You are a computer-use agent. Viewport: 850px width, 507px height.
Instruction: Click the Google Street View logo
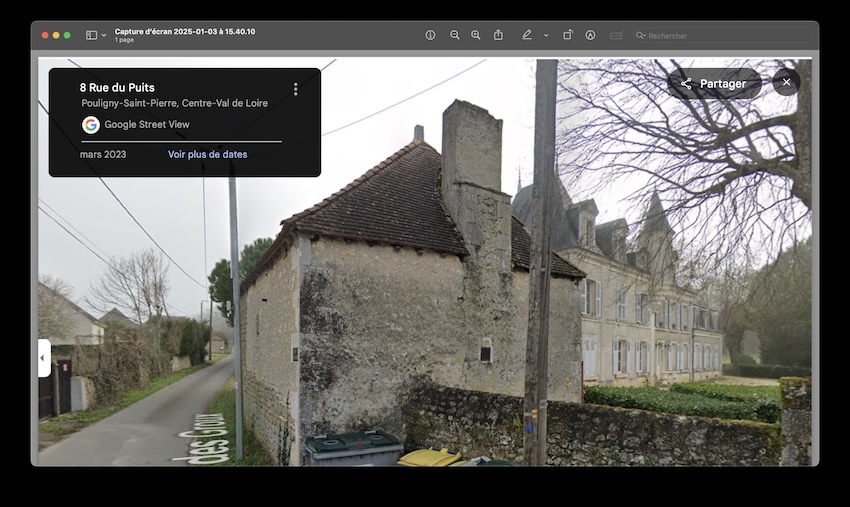[91, 125]
